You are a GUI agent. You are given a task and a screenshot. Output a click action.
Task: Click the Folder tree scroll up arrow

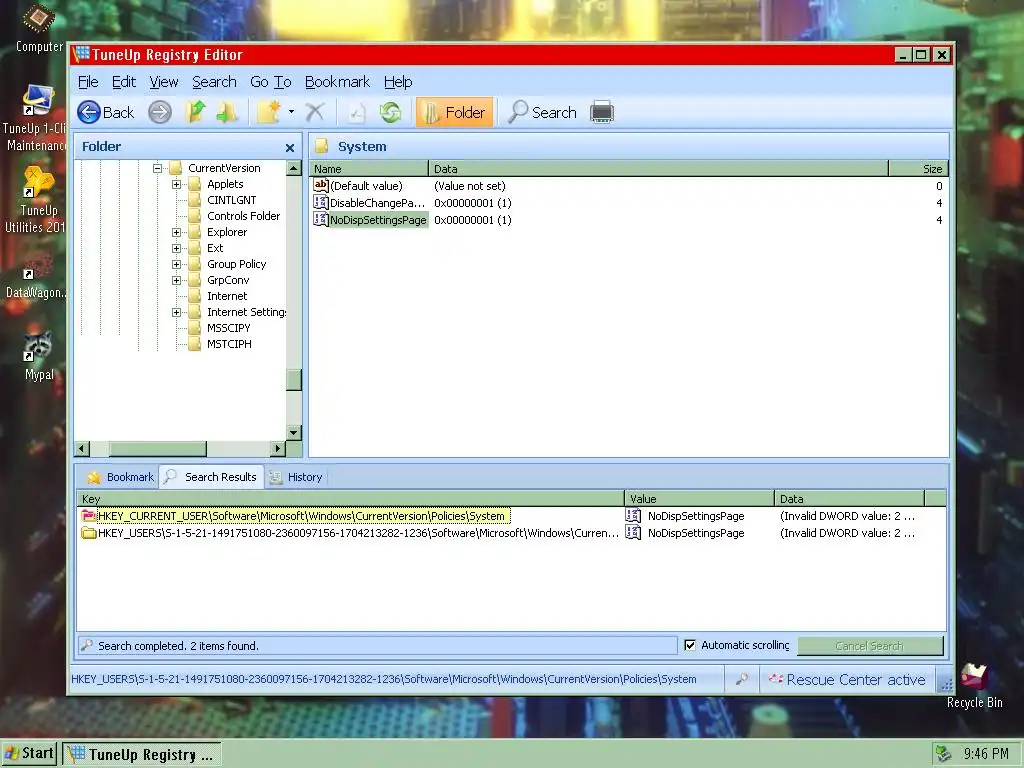tap(294, 168)
